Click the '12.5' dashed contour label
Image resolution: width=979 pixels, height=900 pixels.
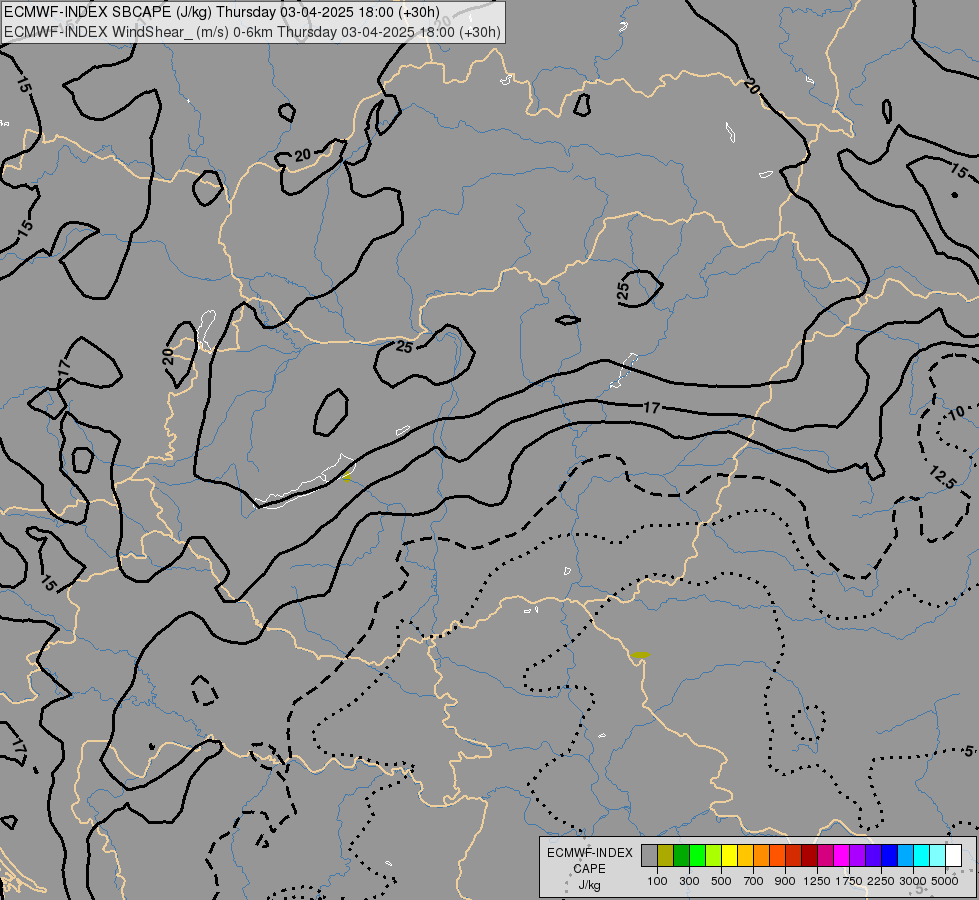[x=943, y=478]
